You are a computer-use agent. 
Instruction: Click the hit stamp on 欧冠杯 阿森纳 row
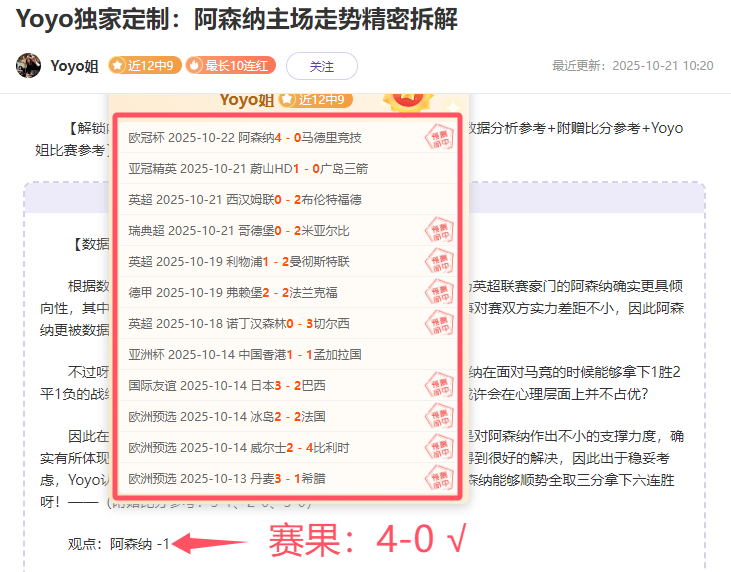(x=438, y=137)
